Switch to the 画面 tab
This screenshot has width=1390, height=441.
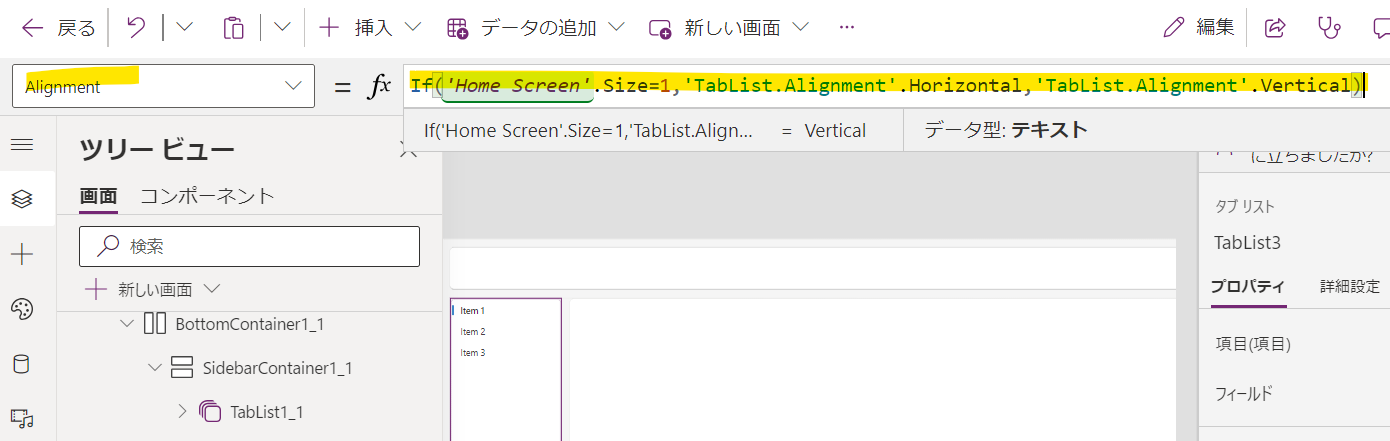[x=98, y=196]
